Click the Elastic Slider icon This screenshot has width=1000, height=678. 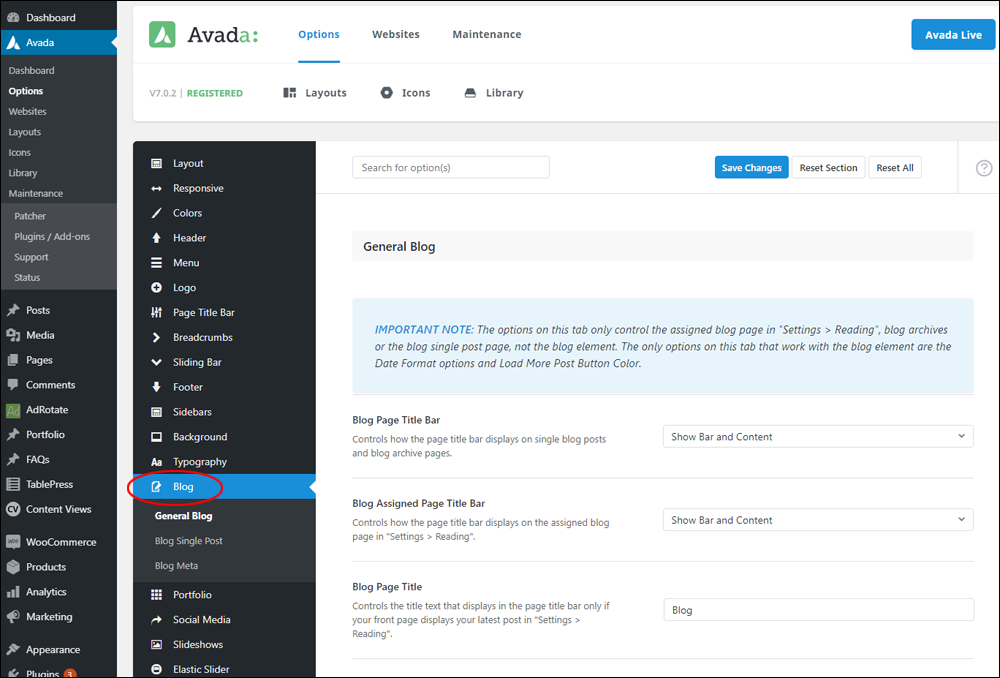[156, 669]
